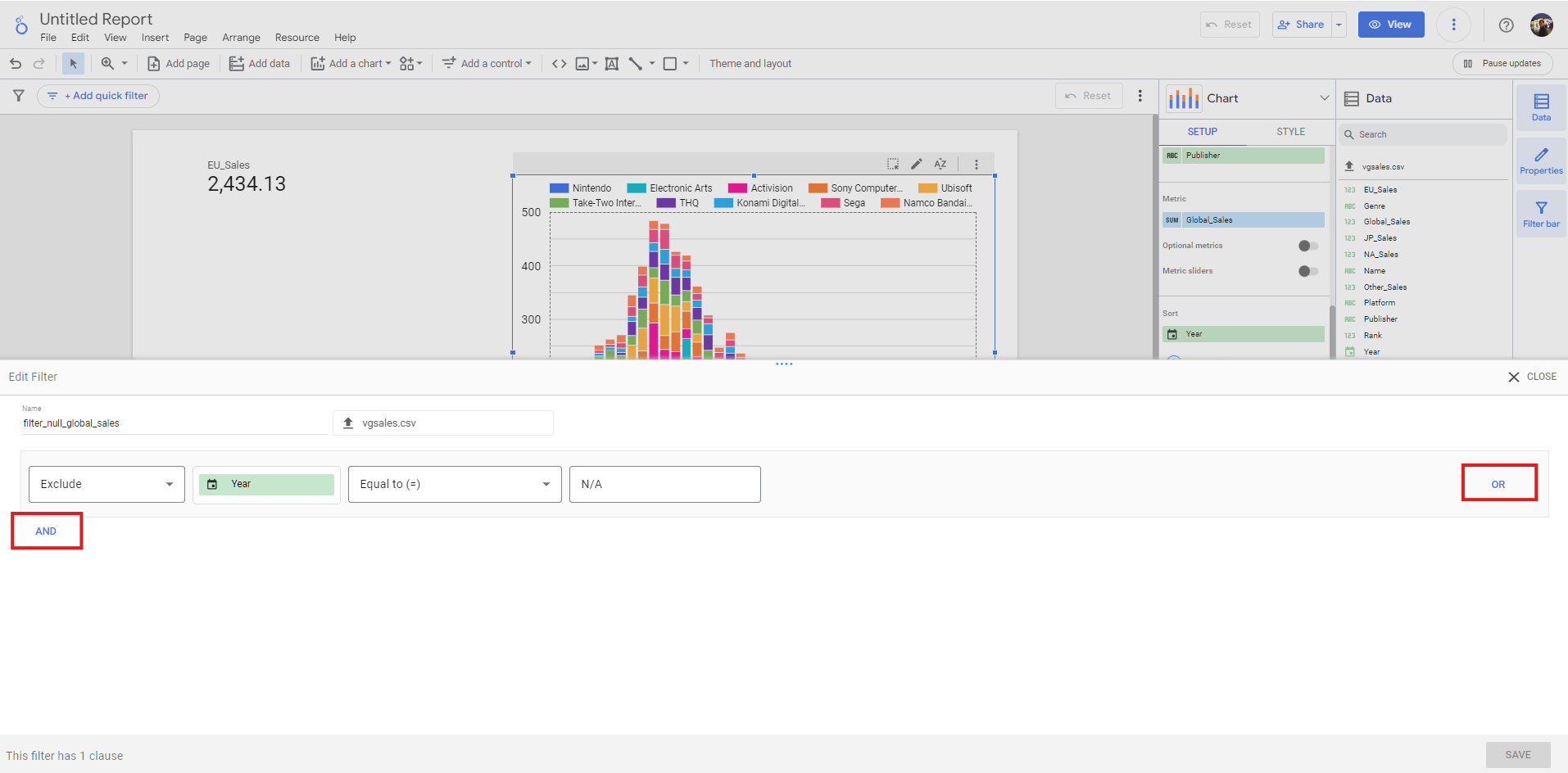Click the embed URL code icon
1568x773 pixels.
(559, 63)
